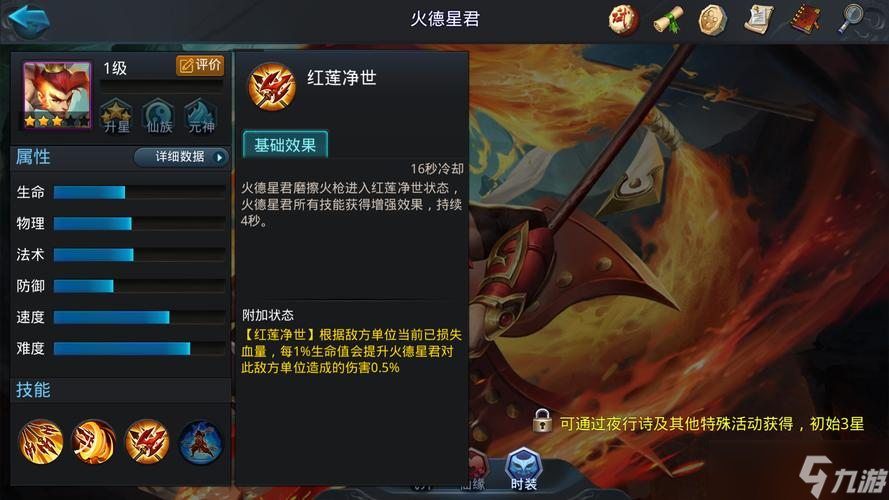Open the red book icon
Viewport: 889px width, 500px height.
tap(806, 20)
